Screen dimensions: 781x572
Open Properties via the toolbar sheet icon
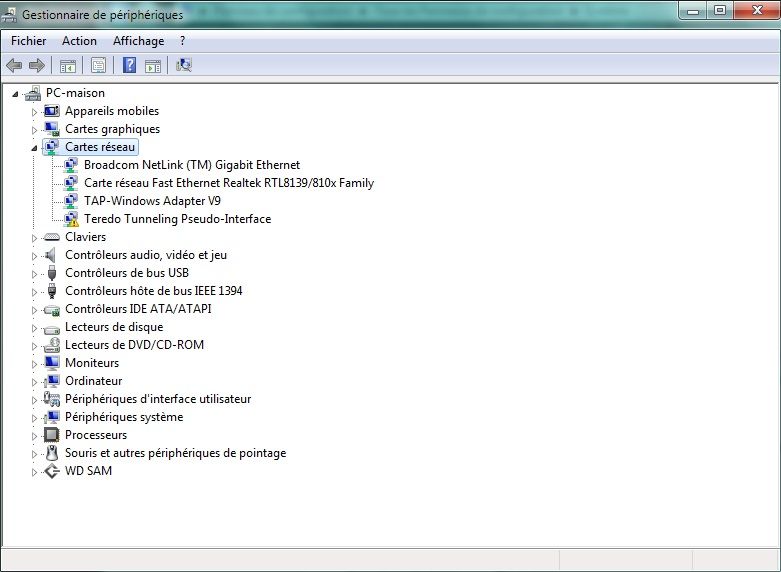coord(99,65)
